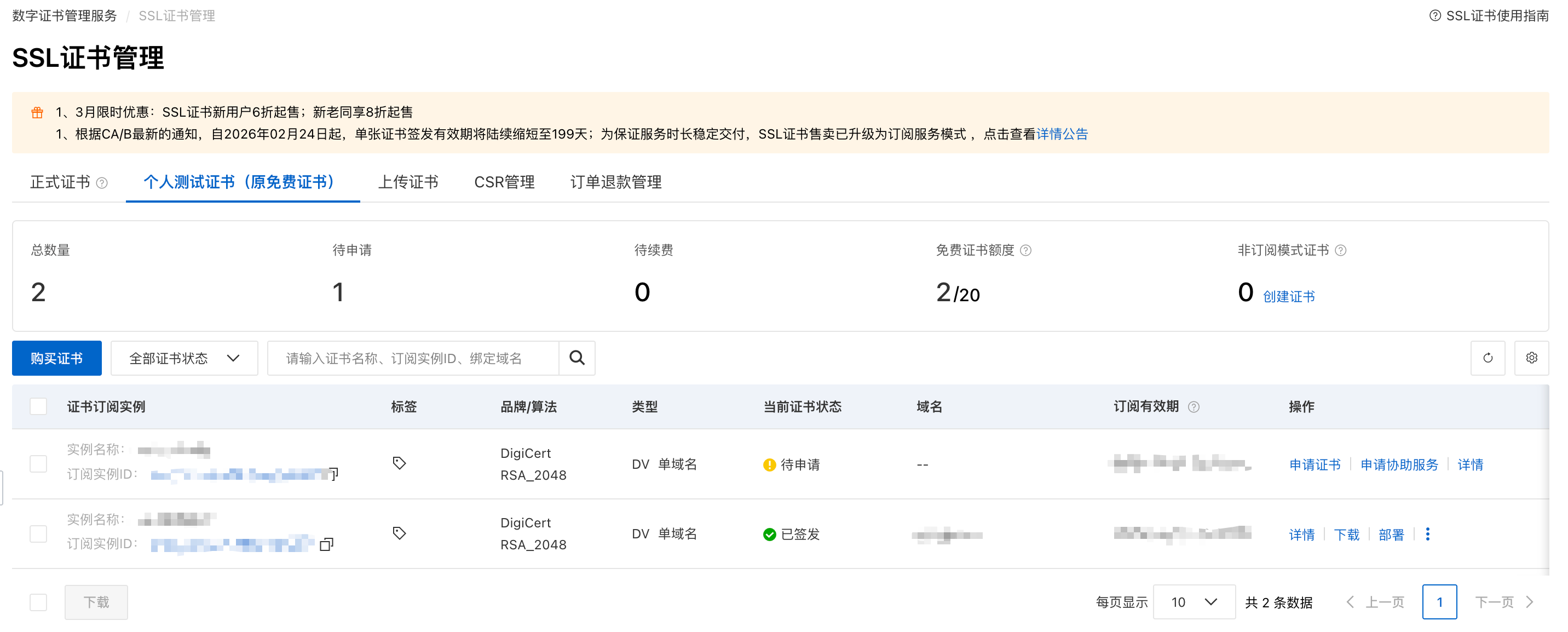This screenshot has height=632, width=1568.
Task: Open the table settings gear icon
Action: point(1531,358)
